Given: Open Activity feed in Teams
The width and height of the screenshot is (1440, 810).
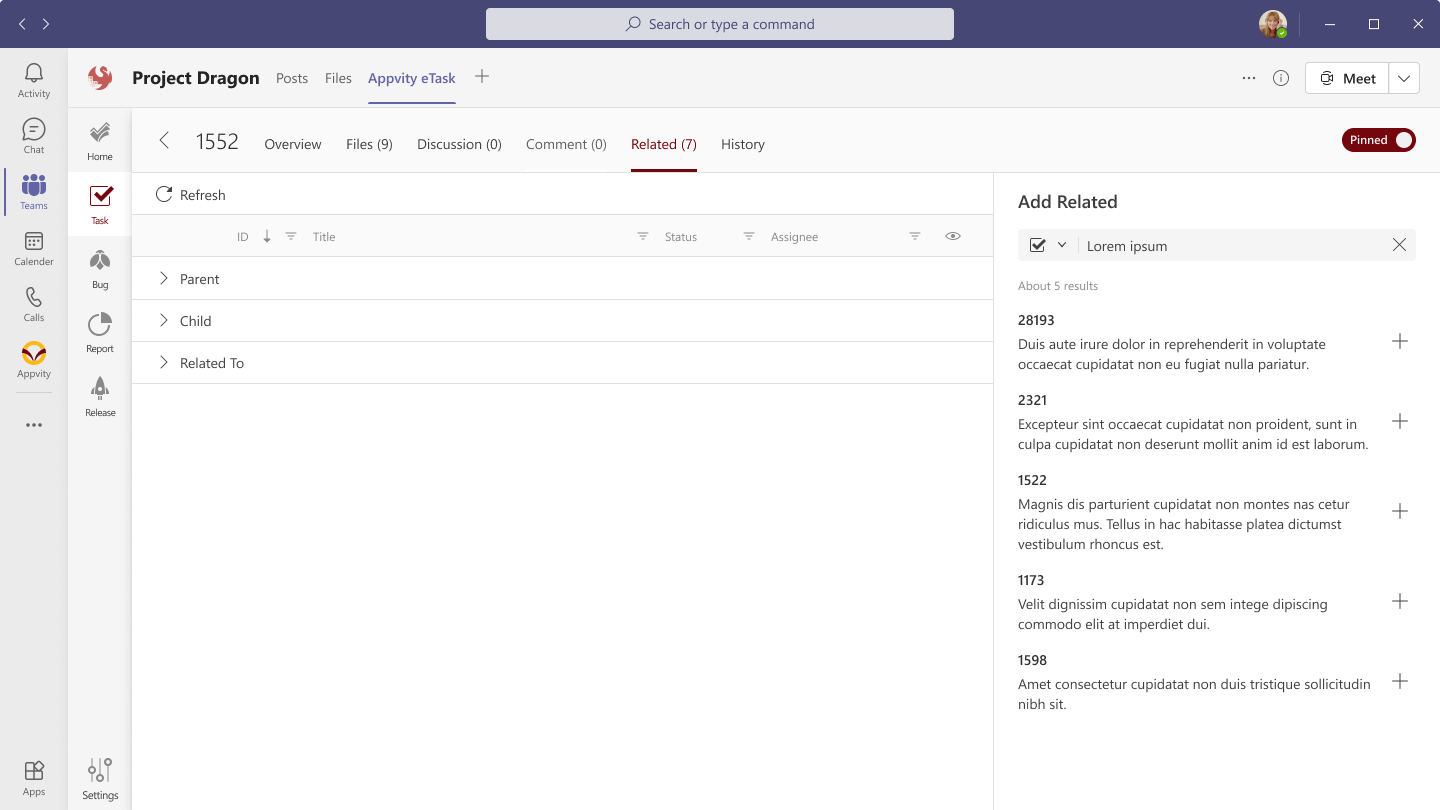Looking at the screenshot, I should click(33, 78).
